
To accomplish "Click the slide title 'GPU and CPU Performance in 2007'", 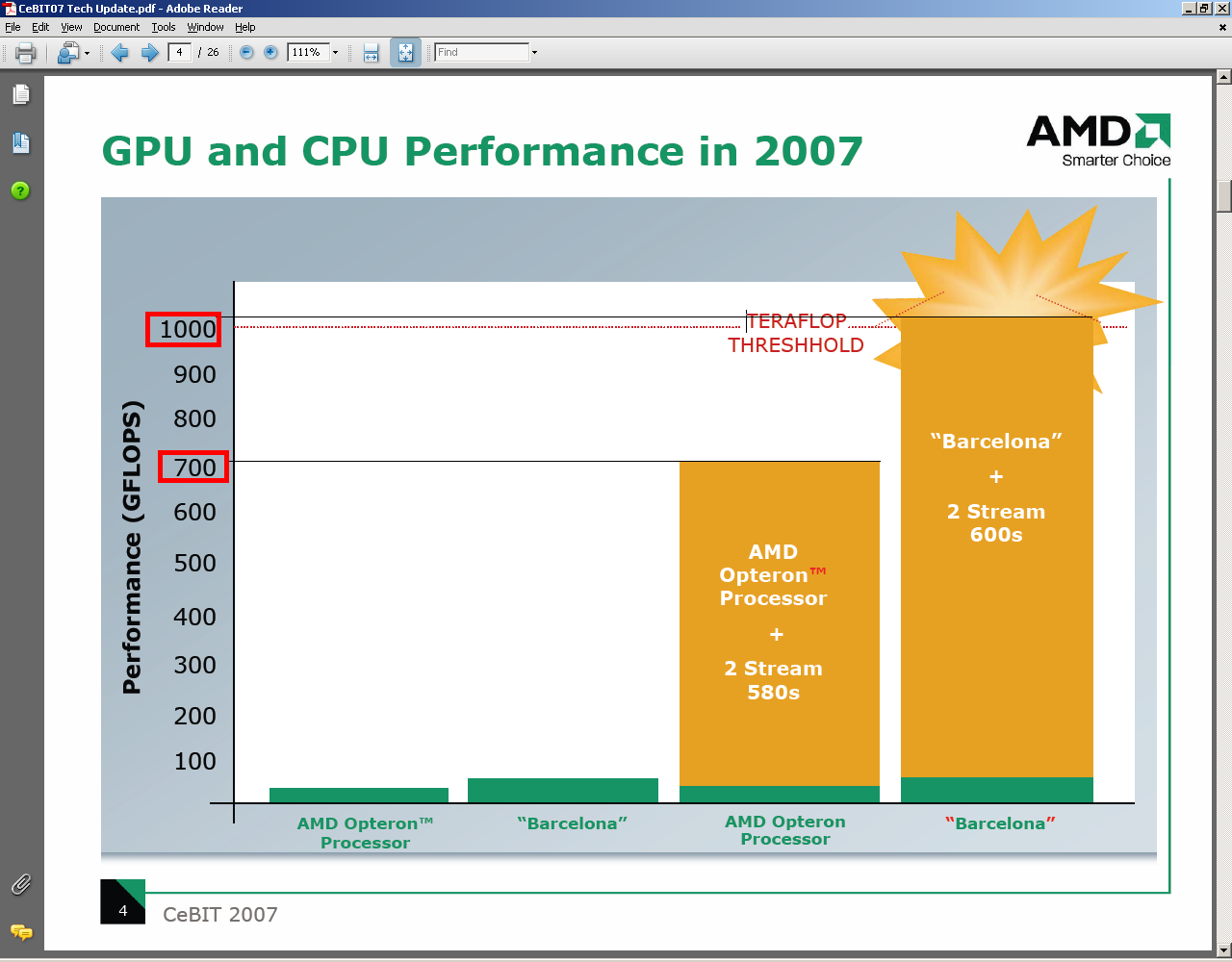I will click(482, 151).
